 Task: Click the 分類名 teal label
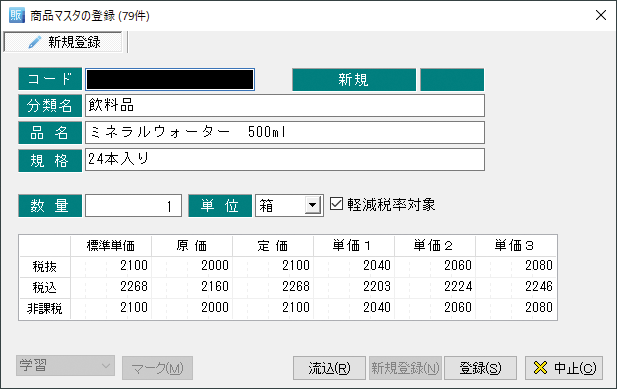tap(50, 105)
